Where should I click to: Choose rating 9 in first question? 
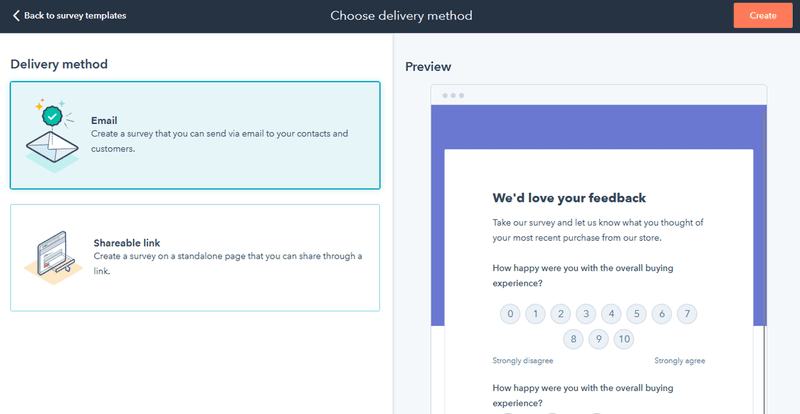598,339
